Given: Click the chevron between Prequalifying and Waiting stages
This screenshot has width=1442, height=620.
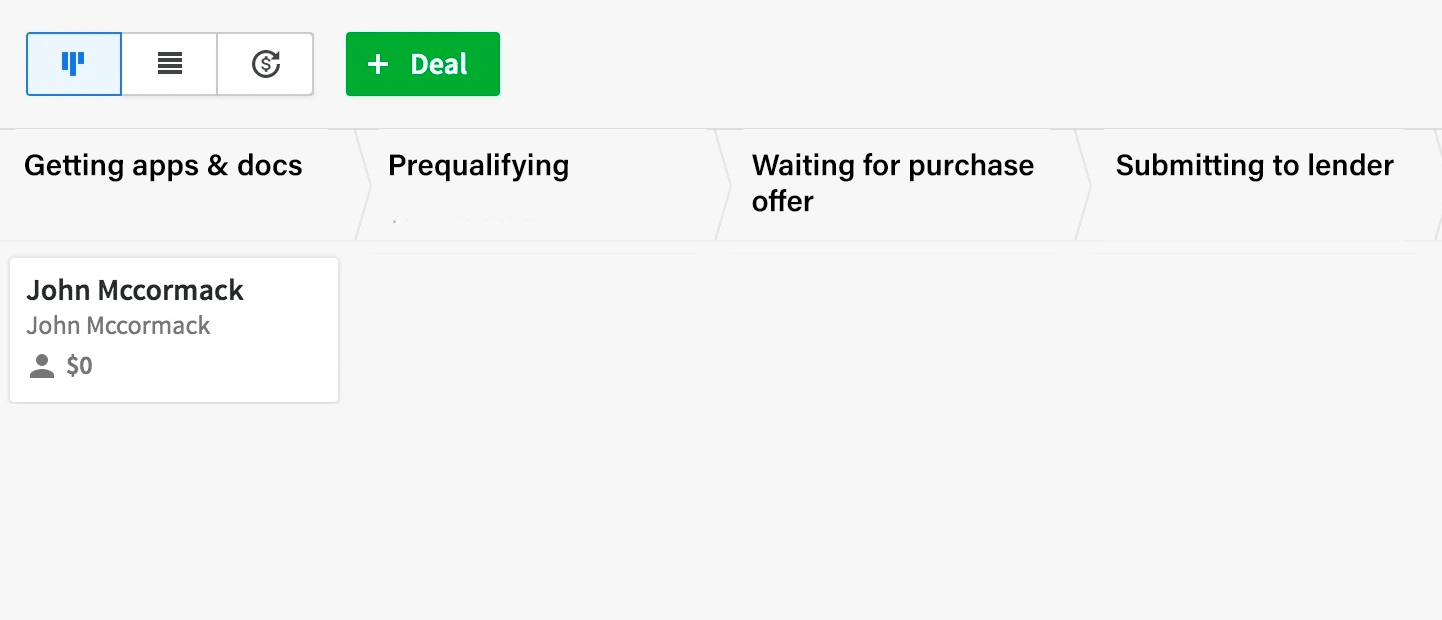Looking at the screenshot, I should [x=724, y=185].
